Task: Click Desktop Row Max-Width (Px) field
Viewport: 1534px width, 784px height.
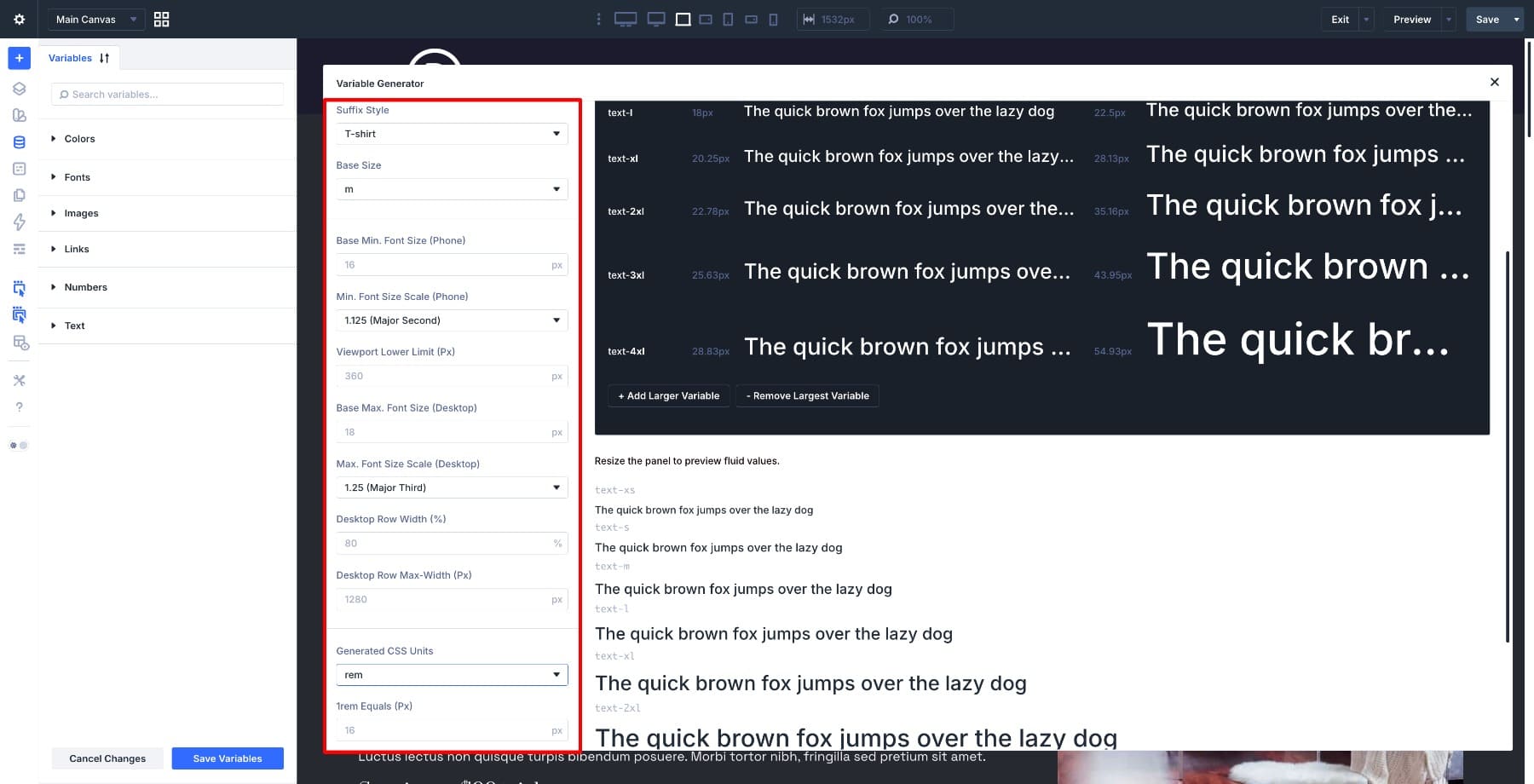Action: (x=452, y=599)
